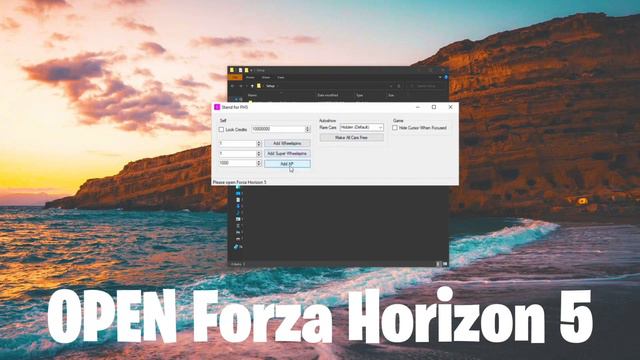Sort by Name column in Explorer
The image size is (640, 360).
point(252,95)
